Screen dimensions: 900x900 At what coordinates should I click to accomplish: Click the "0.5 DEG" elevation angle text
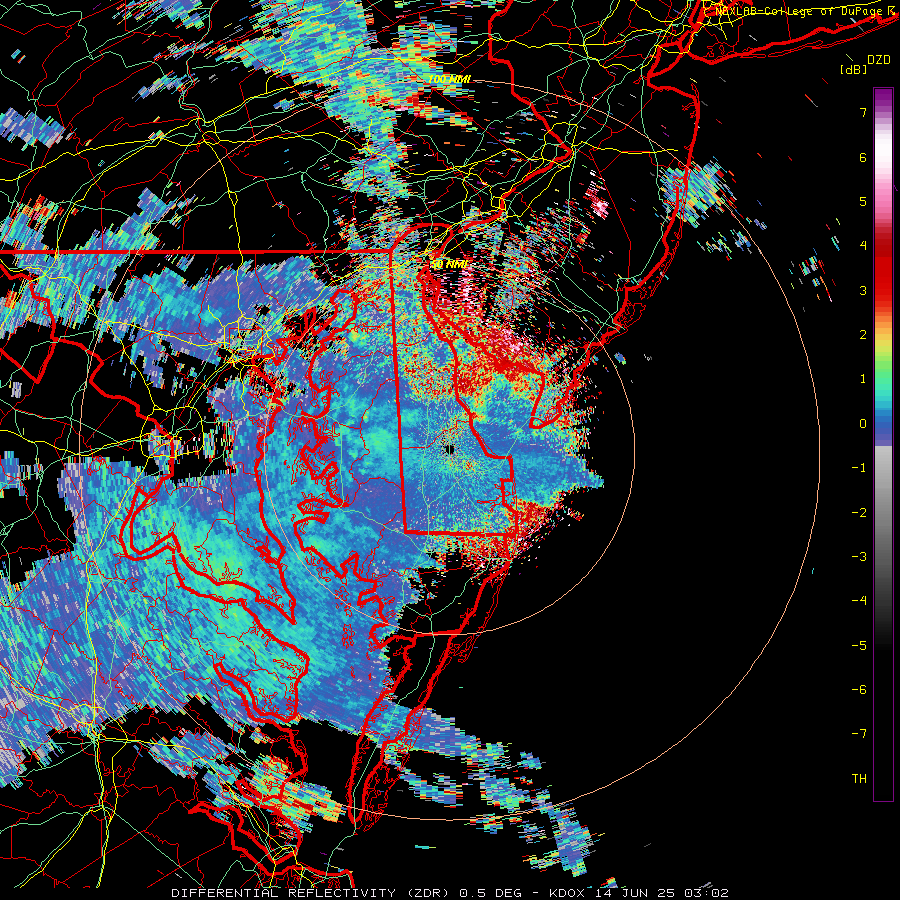pos(491,893)
